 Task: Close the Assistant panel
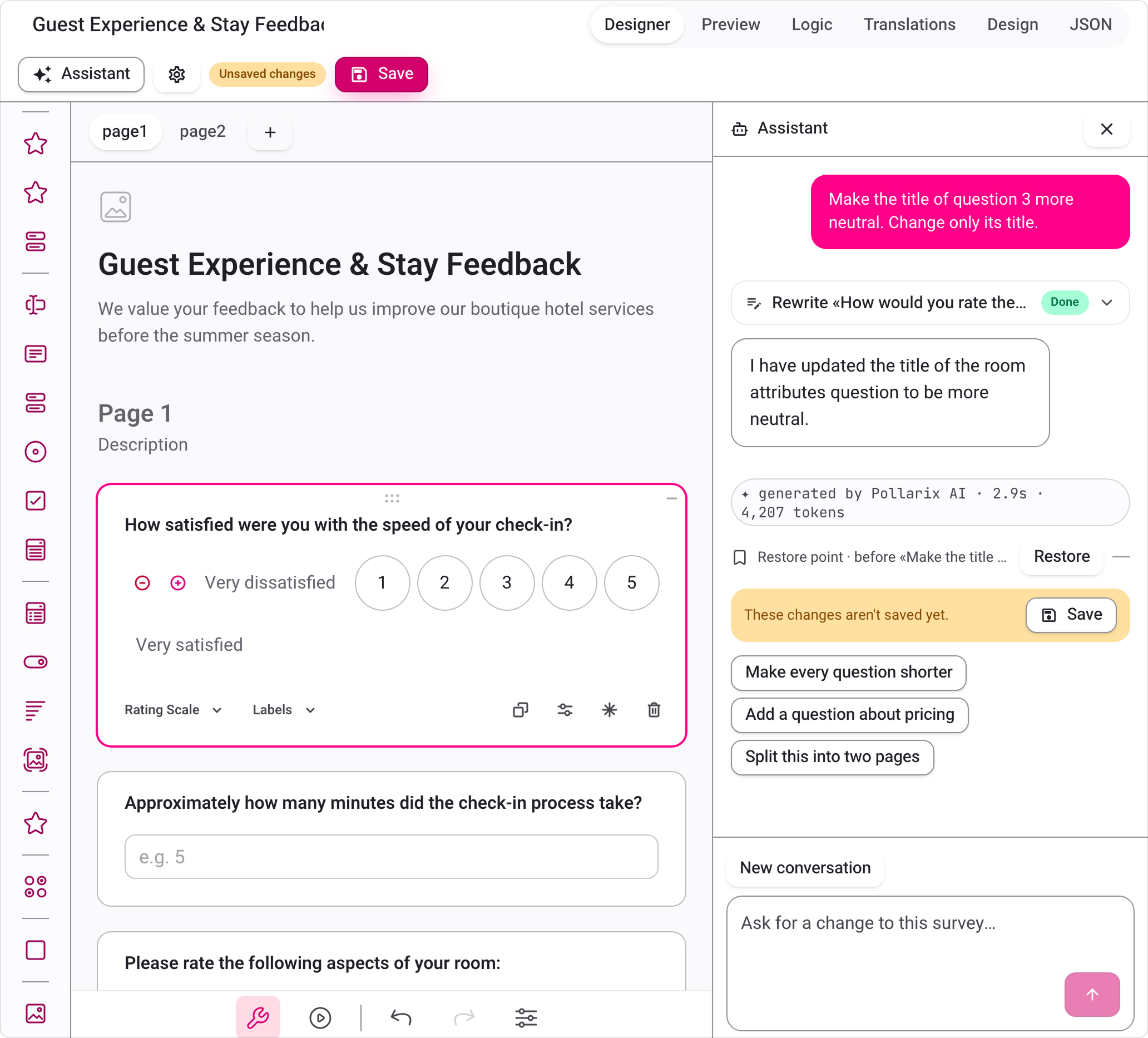tap(1106, 129)
